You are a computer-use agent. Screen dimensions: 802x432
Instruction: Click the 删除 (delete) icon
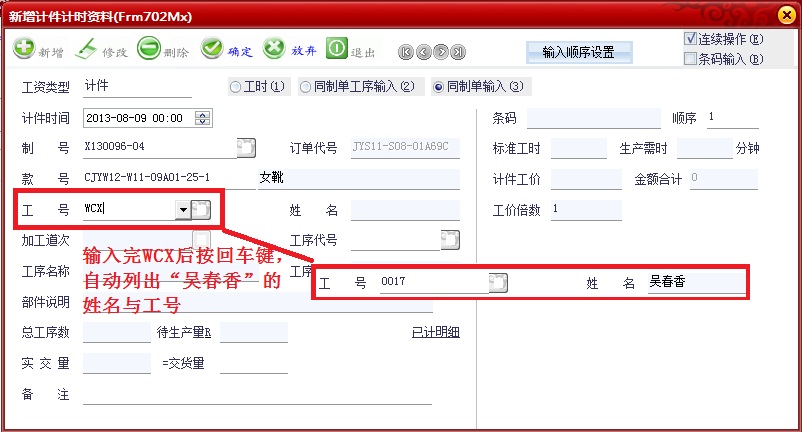point(149,49)
